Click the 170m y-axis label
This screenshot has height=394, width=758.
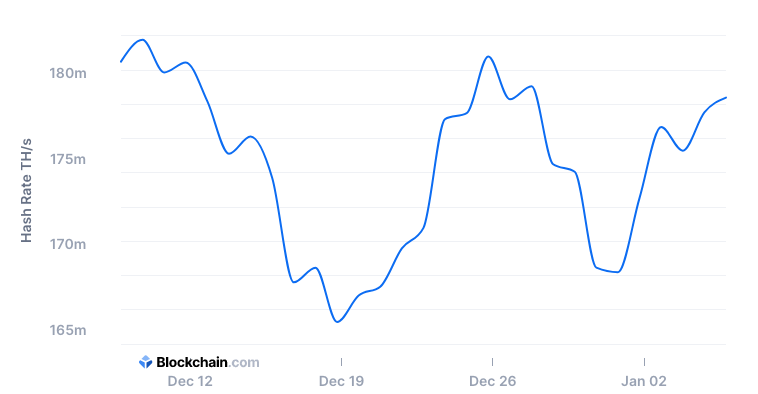(x=68, y=244)
